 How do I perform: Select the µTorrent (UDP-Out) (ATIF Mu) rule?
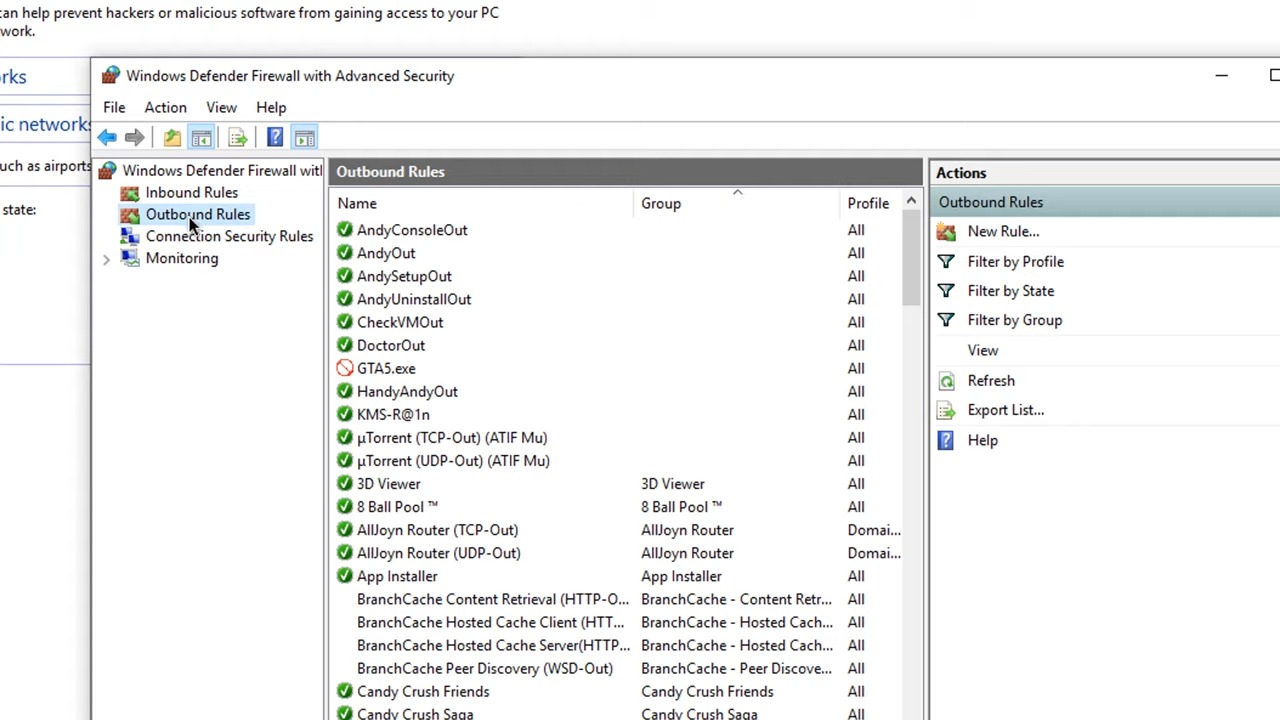tap(453, 461)
